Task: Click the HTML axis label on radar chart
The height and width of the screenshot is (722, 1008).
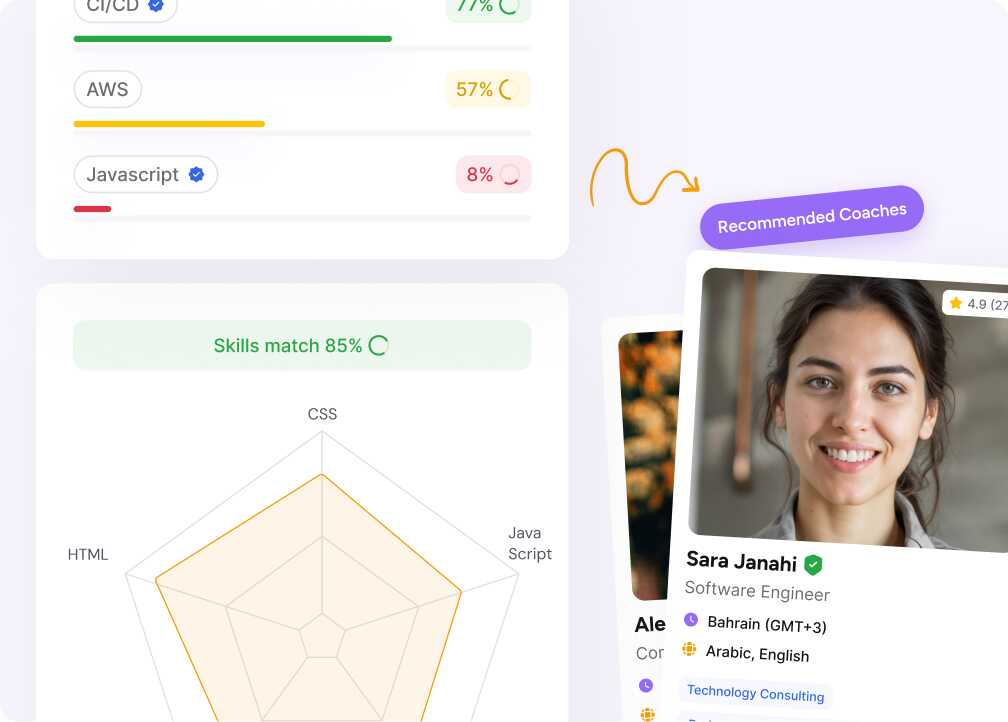Action: pyautogui.click(x=88, y=554)
